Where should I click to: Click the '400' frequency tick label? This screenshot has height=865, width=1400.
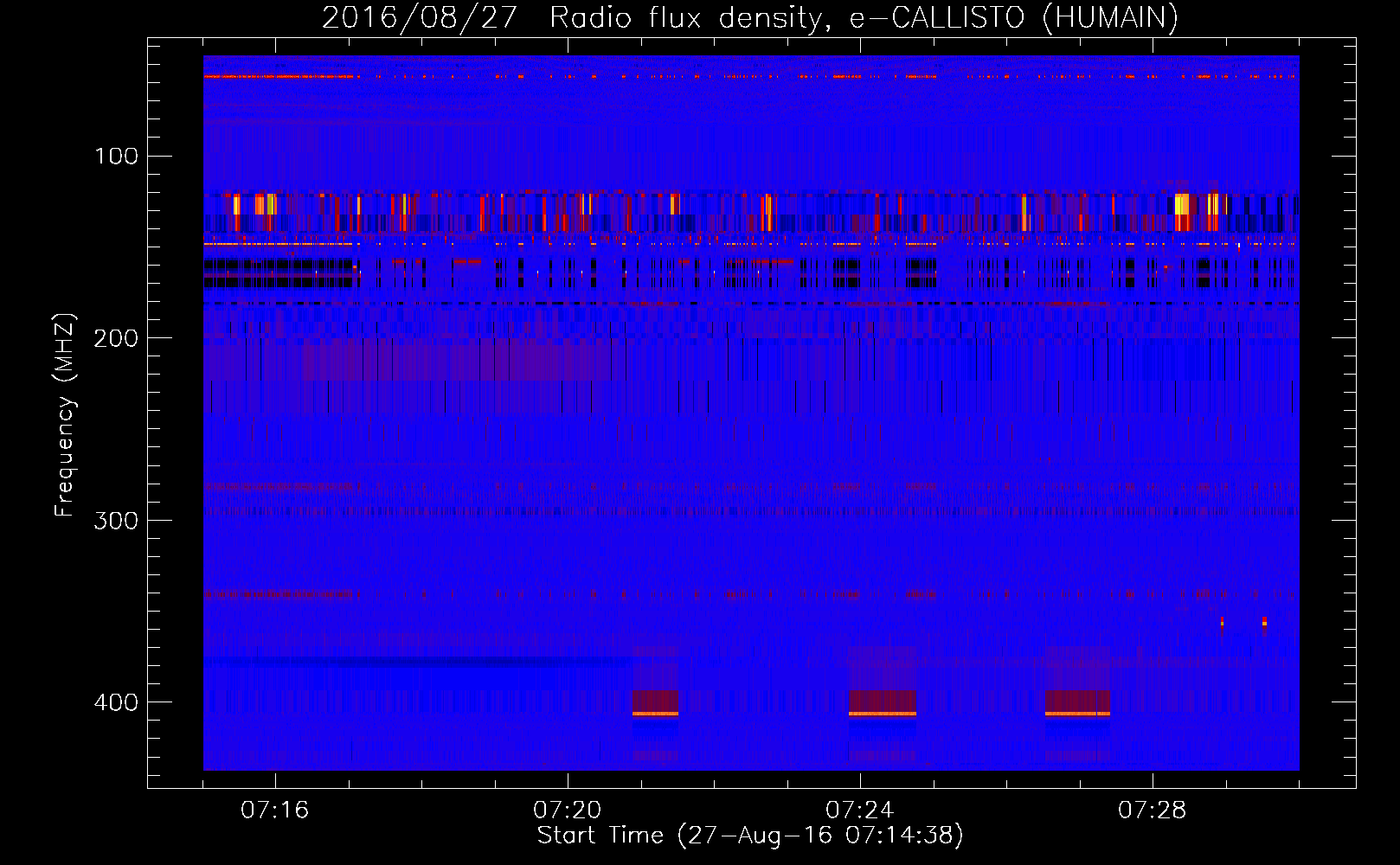[x=116, y=702]
